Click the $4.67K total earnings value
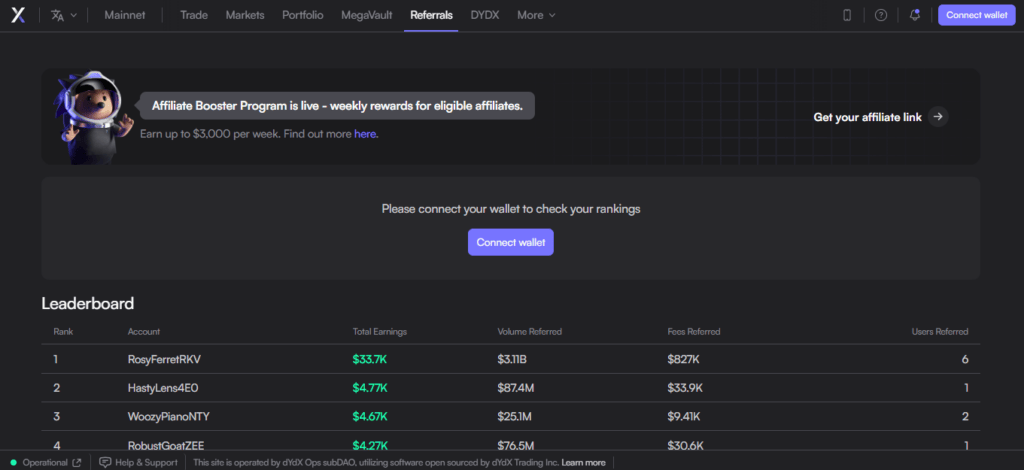Viewport: 1024px width, 470px height. [370, 416]
